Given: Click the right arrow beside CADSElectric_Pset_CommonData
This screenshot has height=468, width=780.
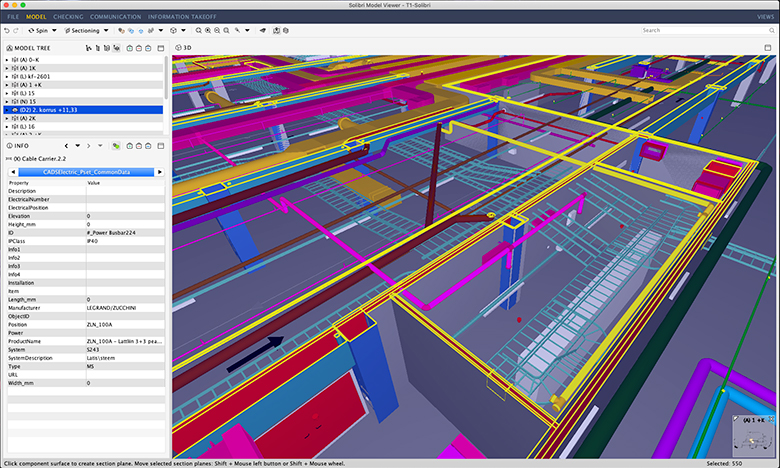Looking at the screenshot, I should pos(161,171).
